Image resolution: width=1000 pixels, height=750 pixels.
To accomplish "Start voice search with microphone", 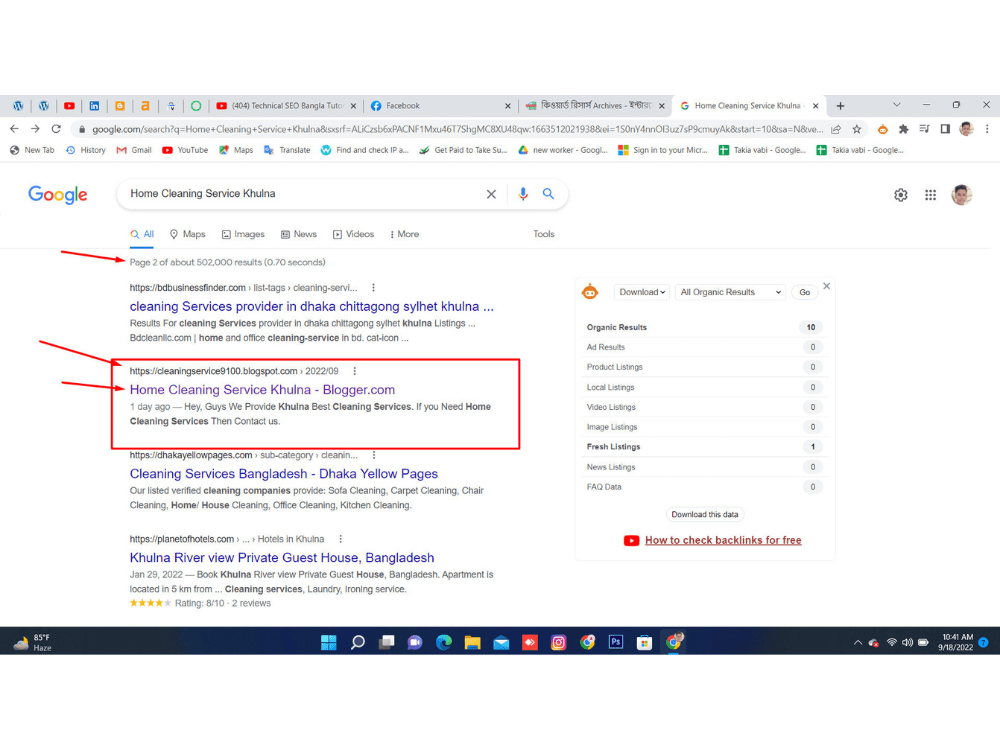I will [523, 194].
